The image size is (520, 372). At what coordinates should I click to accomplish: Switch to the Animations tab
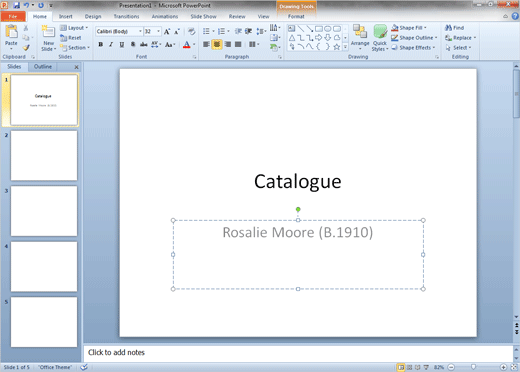(x=165, y=16)
